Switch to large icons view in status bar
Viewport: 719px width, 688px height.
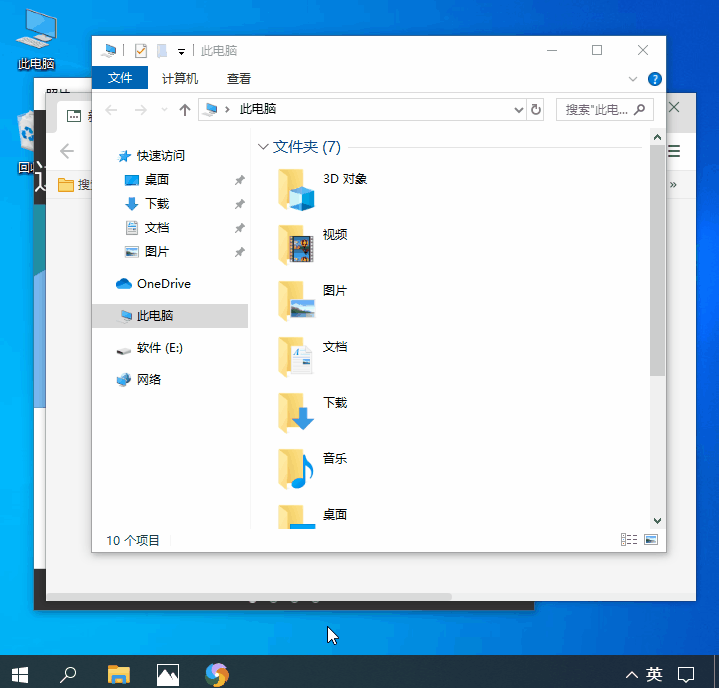(651, 539)
